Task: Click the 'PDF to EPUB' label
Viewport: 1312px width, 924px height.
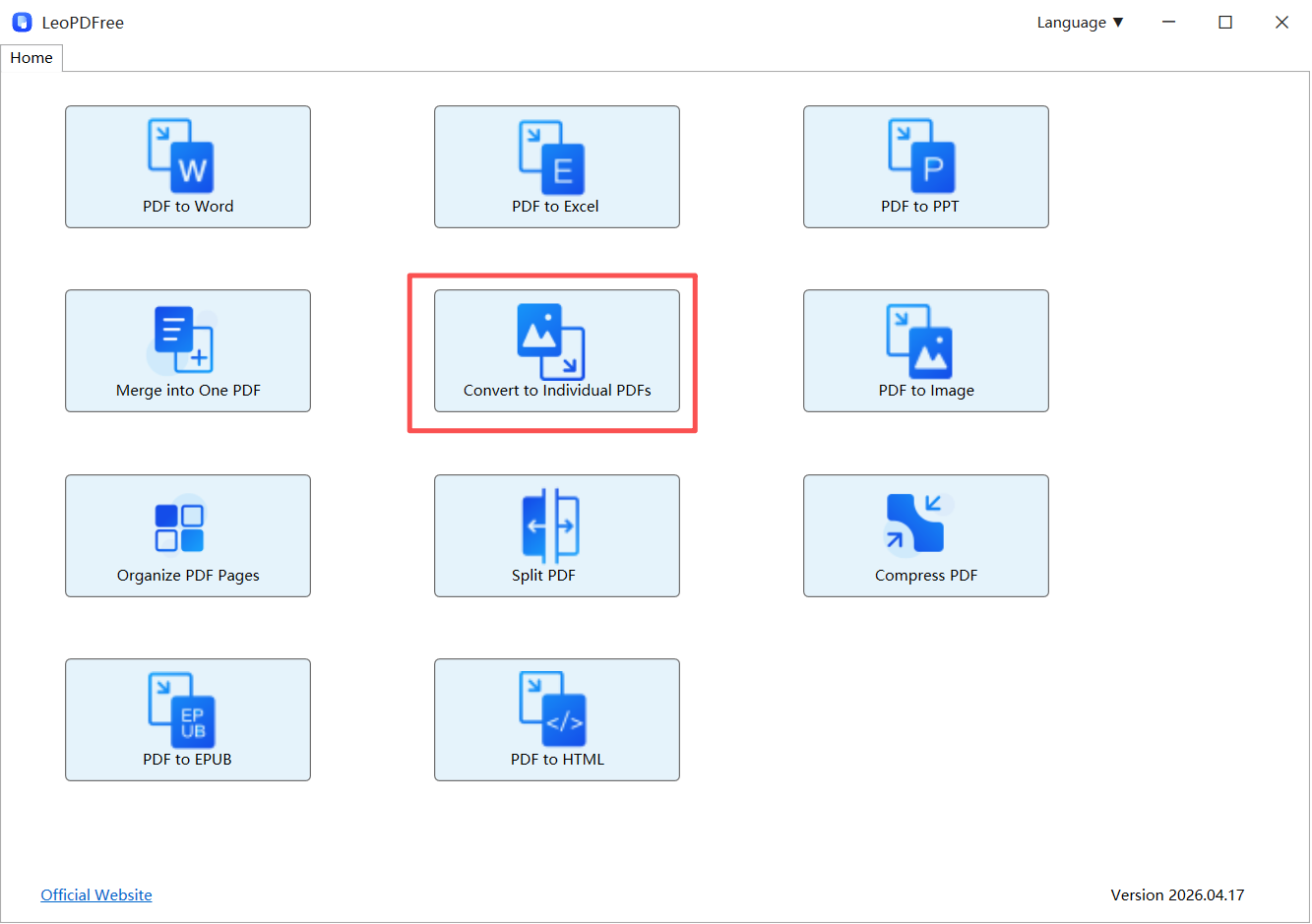Action: [x=187, y=760]
